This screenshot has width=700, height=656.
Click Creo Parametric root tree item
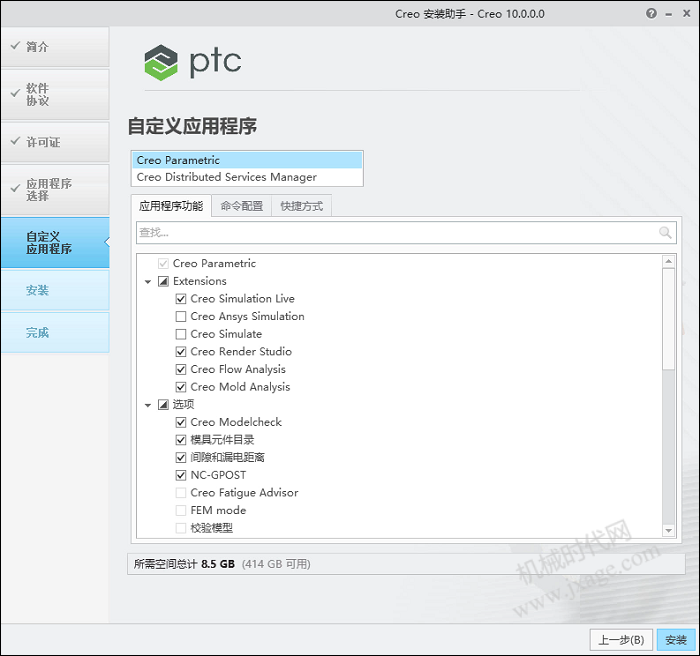click(x=214, y=263)
